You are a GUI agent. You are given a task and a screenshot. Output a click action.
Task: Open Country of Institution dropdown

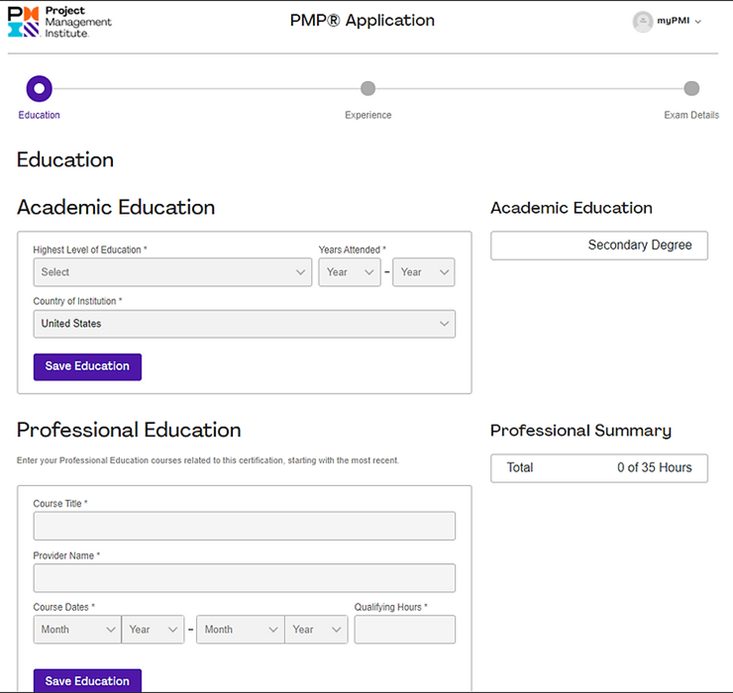pos(244,324)
